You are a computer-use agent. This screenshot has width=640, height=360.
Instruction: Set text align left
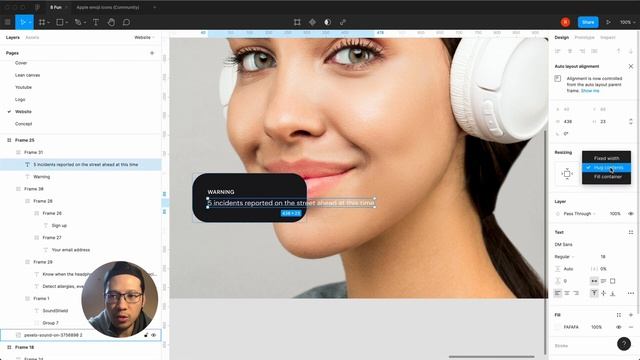[558, 293]
